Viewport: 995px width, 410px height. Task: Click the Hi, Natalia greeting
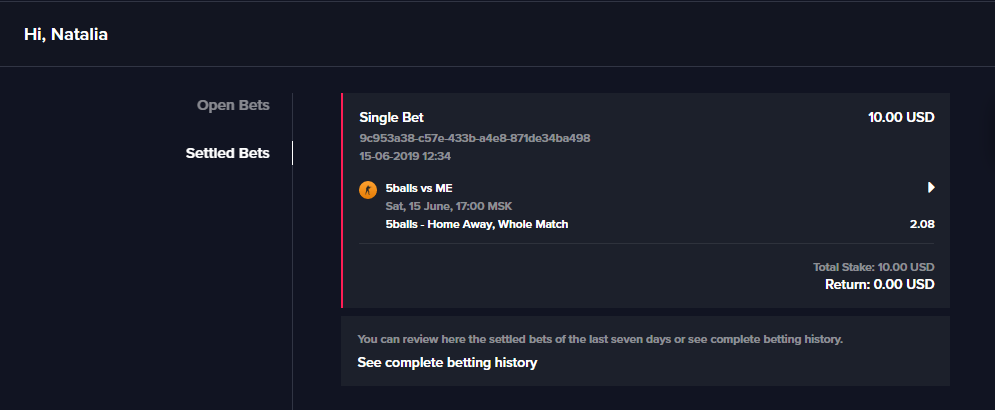coord(66,35)
